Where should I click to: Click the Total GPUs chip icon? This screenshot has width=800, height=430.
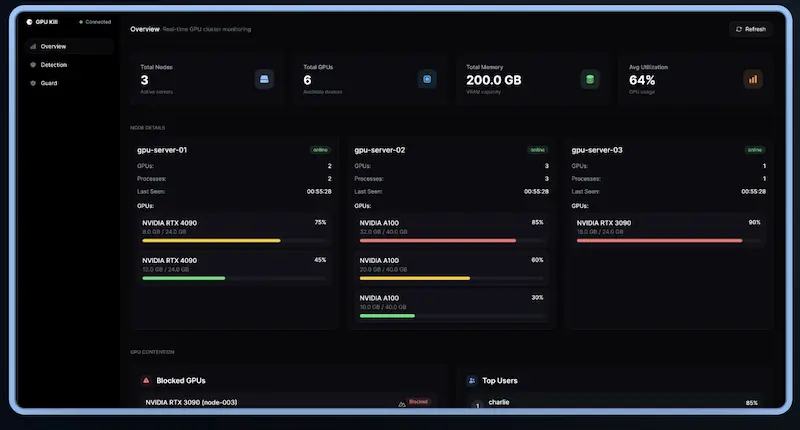point(427,79)
